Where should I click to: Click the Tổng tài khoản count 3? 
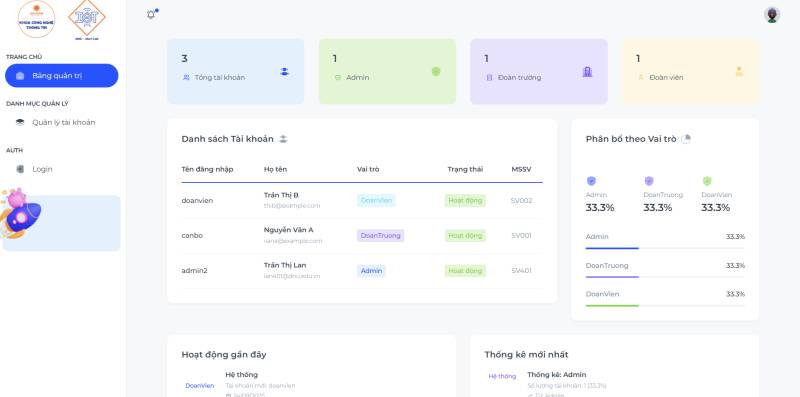point(184,59)
